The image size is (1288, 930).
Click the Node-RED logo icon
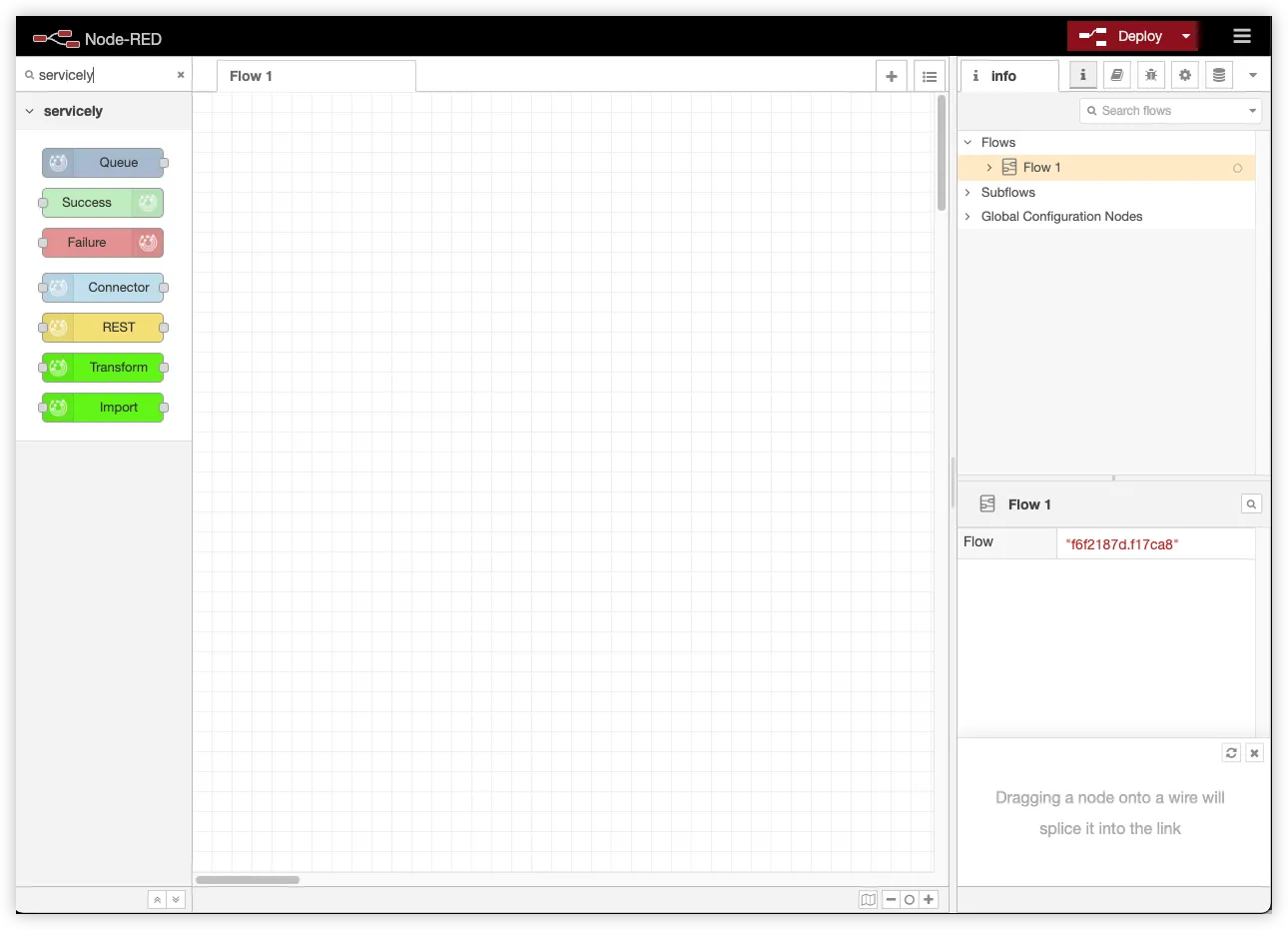[56, 38]
